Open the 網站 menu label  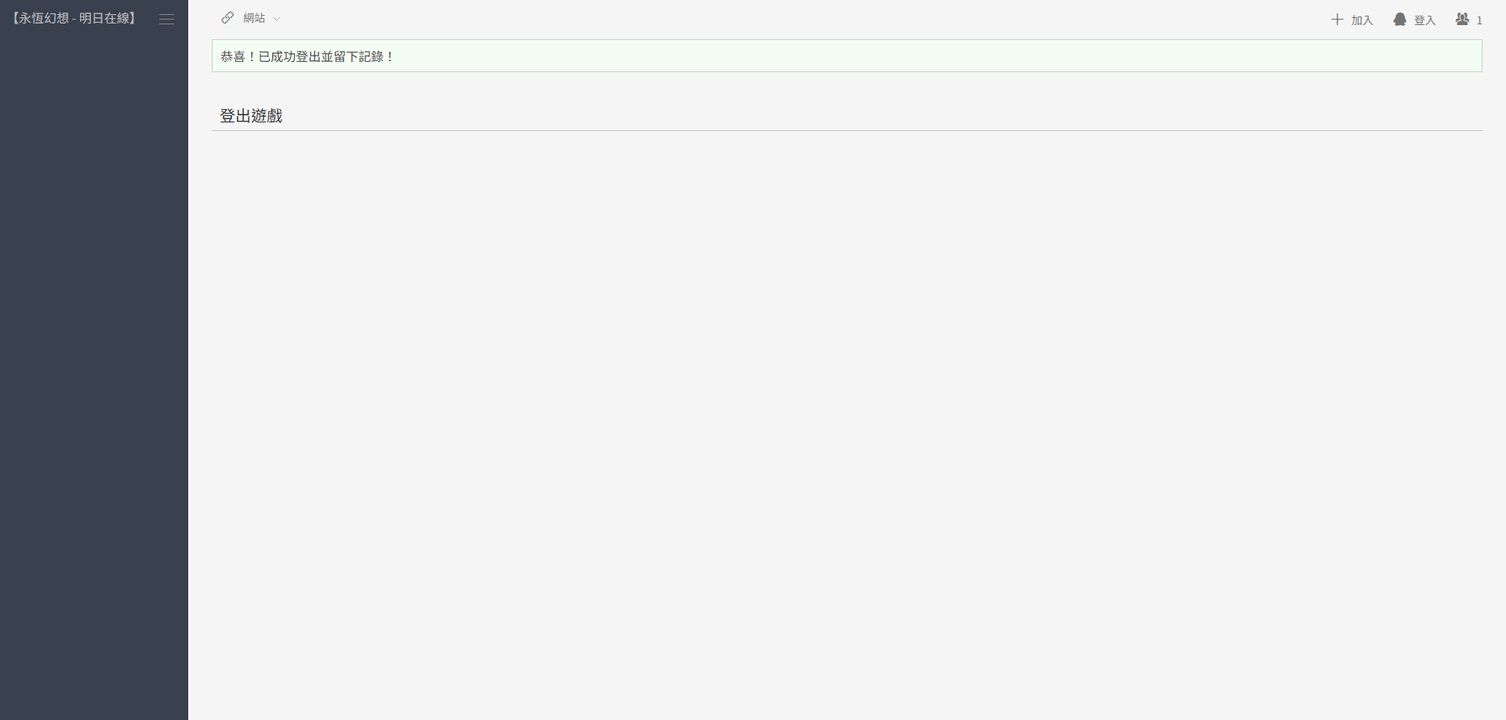click(x=254, y=18)
